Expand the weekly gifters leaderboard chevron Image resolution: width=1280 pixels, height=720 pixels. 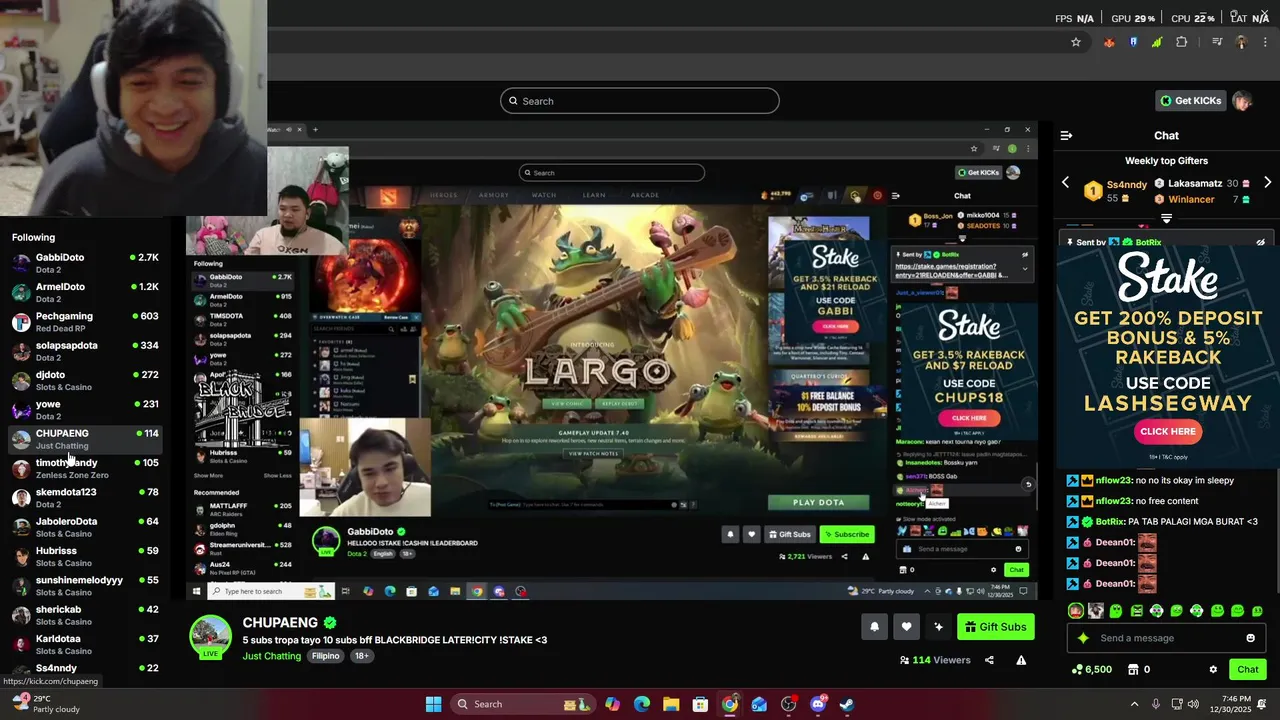[1166, 218]
